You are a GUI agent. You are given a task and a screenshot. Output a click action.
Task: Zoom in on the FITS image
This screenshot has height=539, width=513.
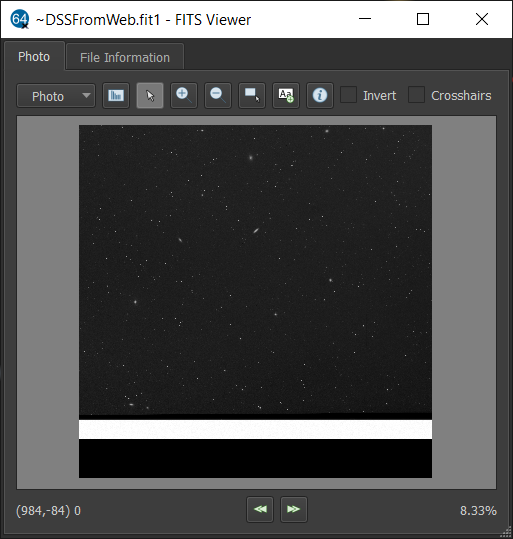pos(184,95)
